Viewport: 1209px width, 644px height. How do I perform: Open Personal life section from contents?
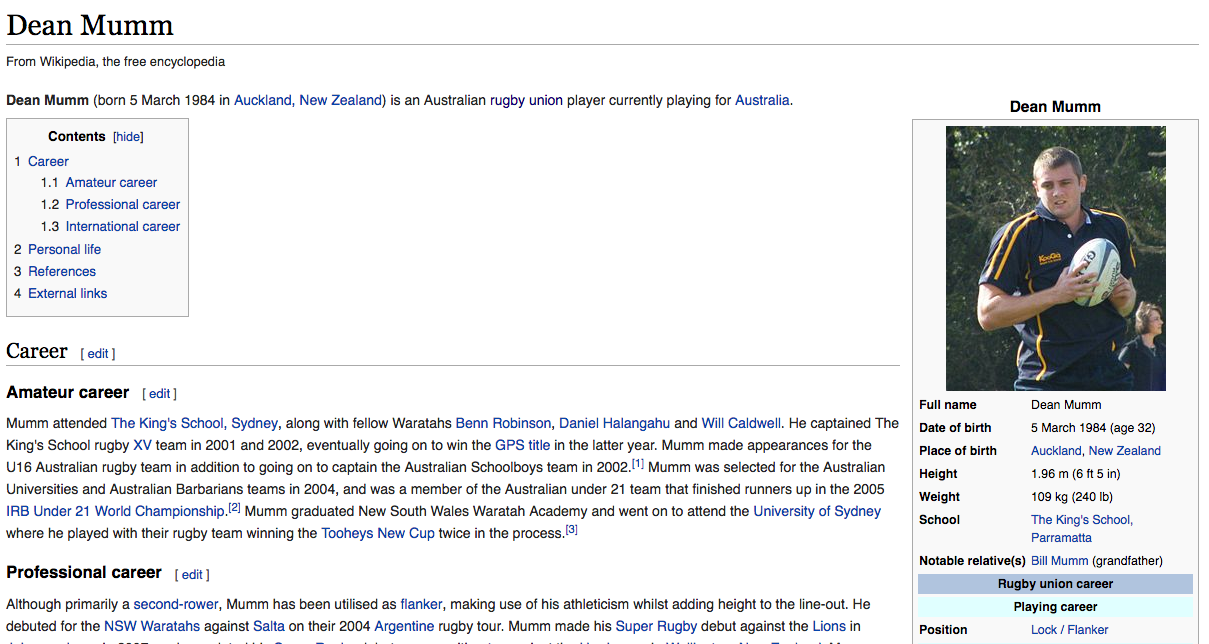pyautogui.click(x=64, y=249)
